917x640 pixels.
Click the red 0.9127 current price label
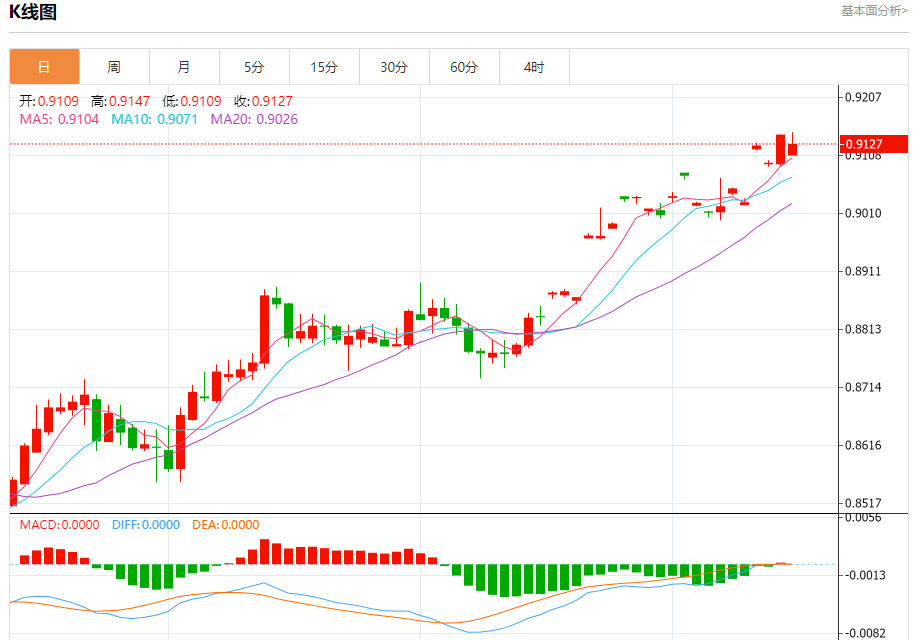pyautogui.click(x=874, y=144)
